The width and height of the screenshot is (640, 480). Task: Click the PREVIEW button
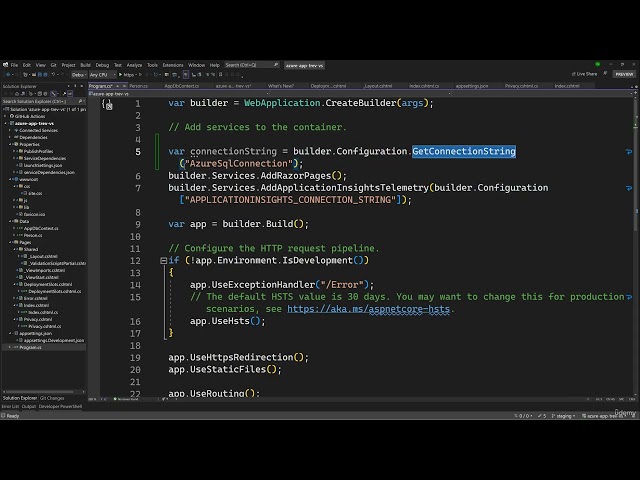pyautogui.click(x=624, y=74)
